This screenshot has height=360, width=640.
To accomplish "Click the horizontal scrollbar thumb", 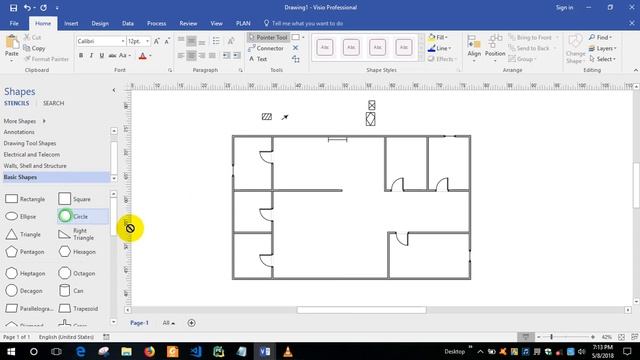I will click(362, 310).
